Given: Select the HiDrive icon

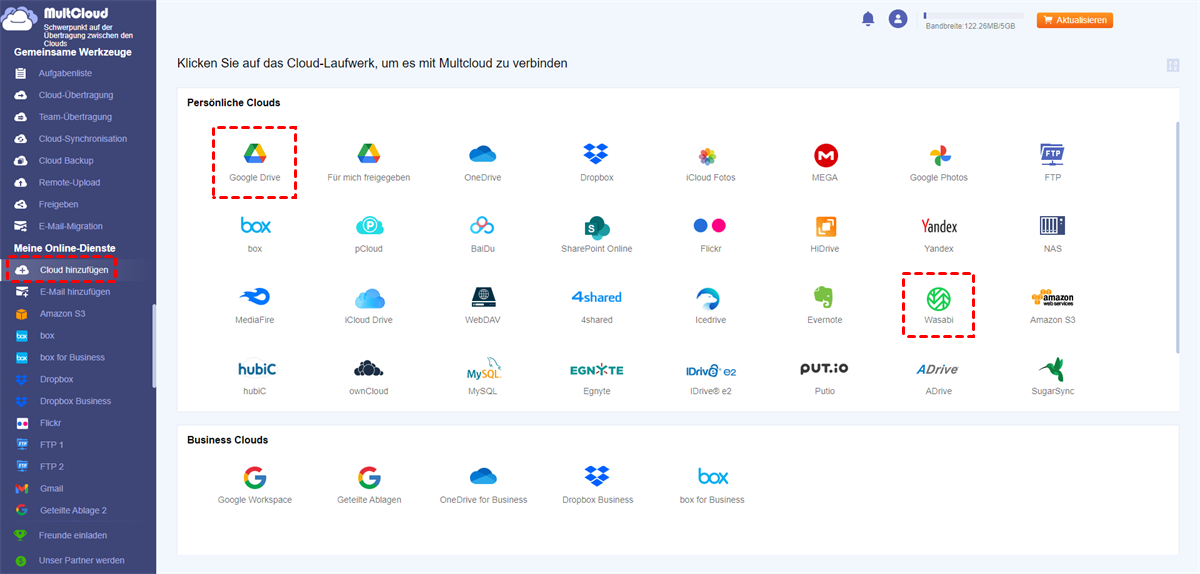Looking at the screenshot, I should tap(826, 226).
